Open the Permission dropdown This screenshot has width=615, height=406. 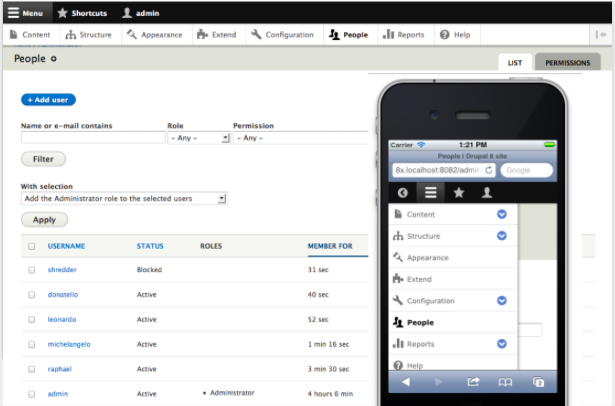tap(300, 138)
